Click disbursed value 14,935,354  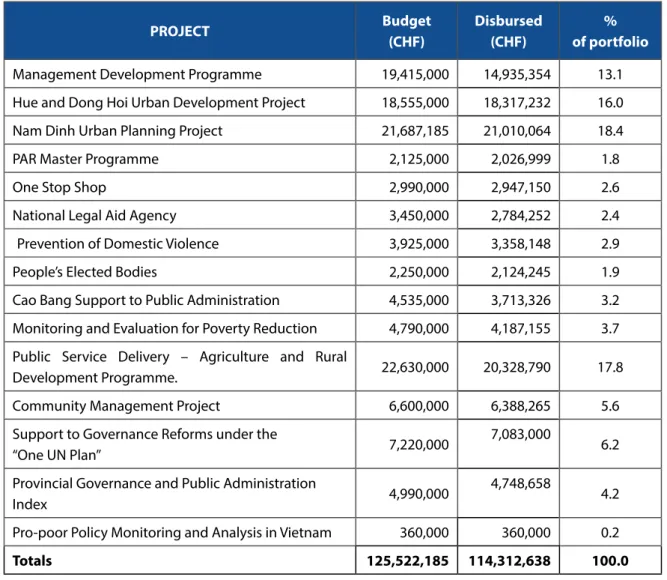point(517,74)
